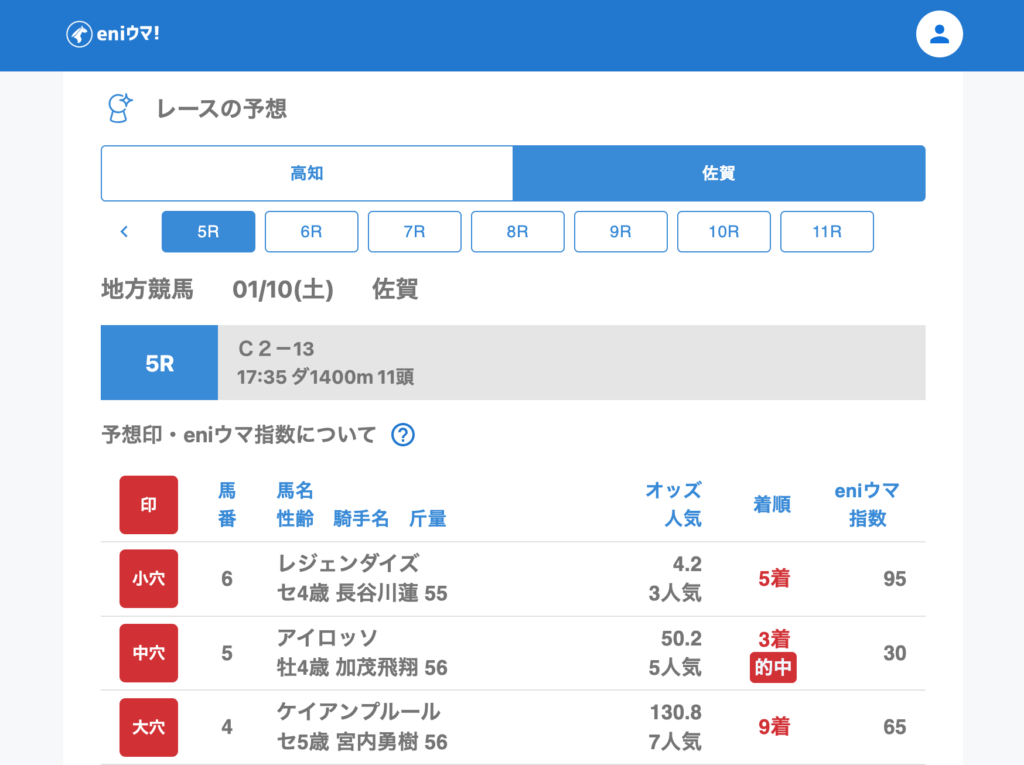Click the red 印 column header badge
Screen dimensions: 1024x765
pyautogui.click(x=149, y=505)
